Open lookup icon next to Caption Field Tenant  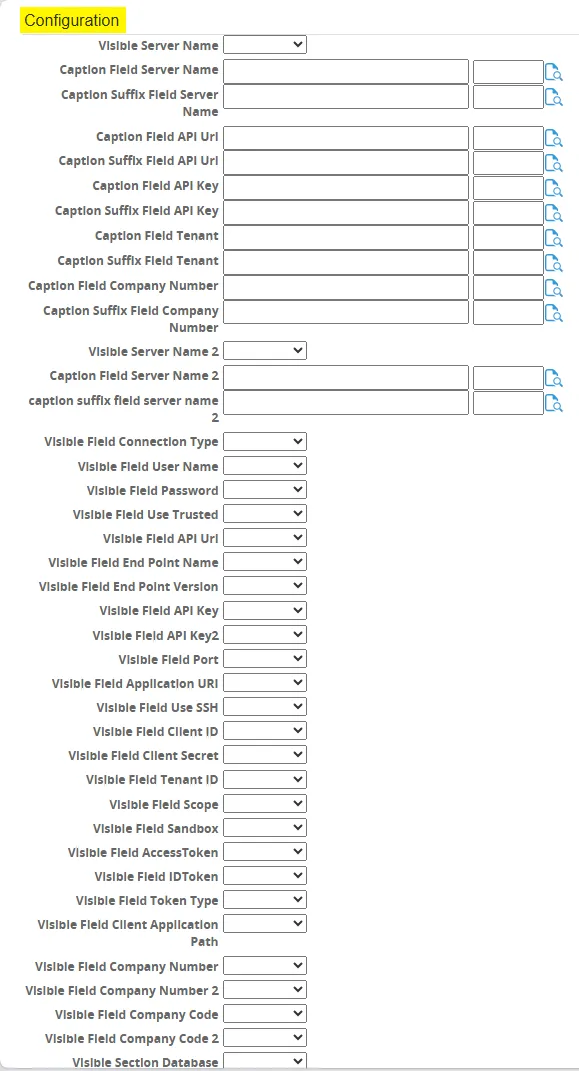tap(553, 238)
